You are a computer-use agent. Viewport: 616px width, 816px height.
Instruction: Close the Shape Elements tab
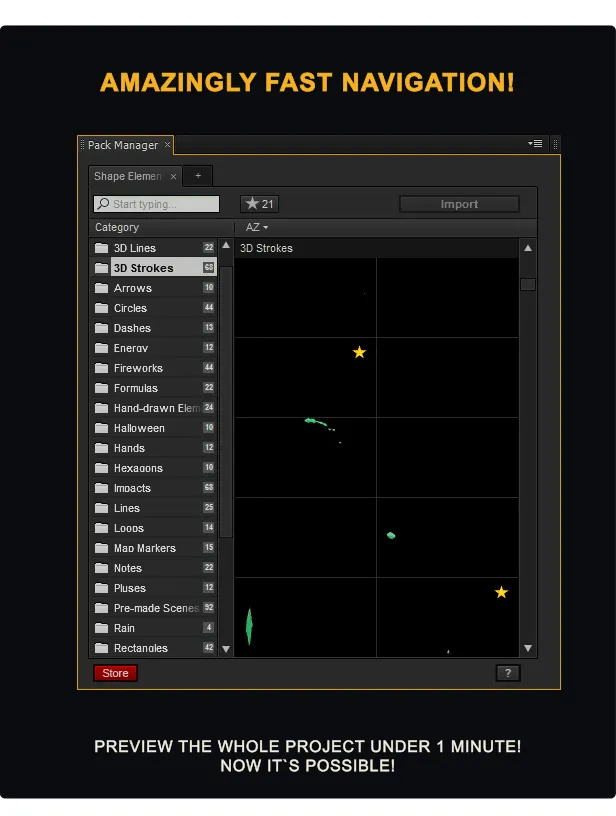click(173, 176)
